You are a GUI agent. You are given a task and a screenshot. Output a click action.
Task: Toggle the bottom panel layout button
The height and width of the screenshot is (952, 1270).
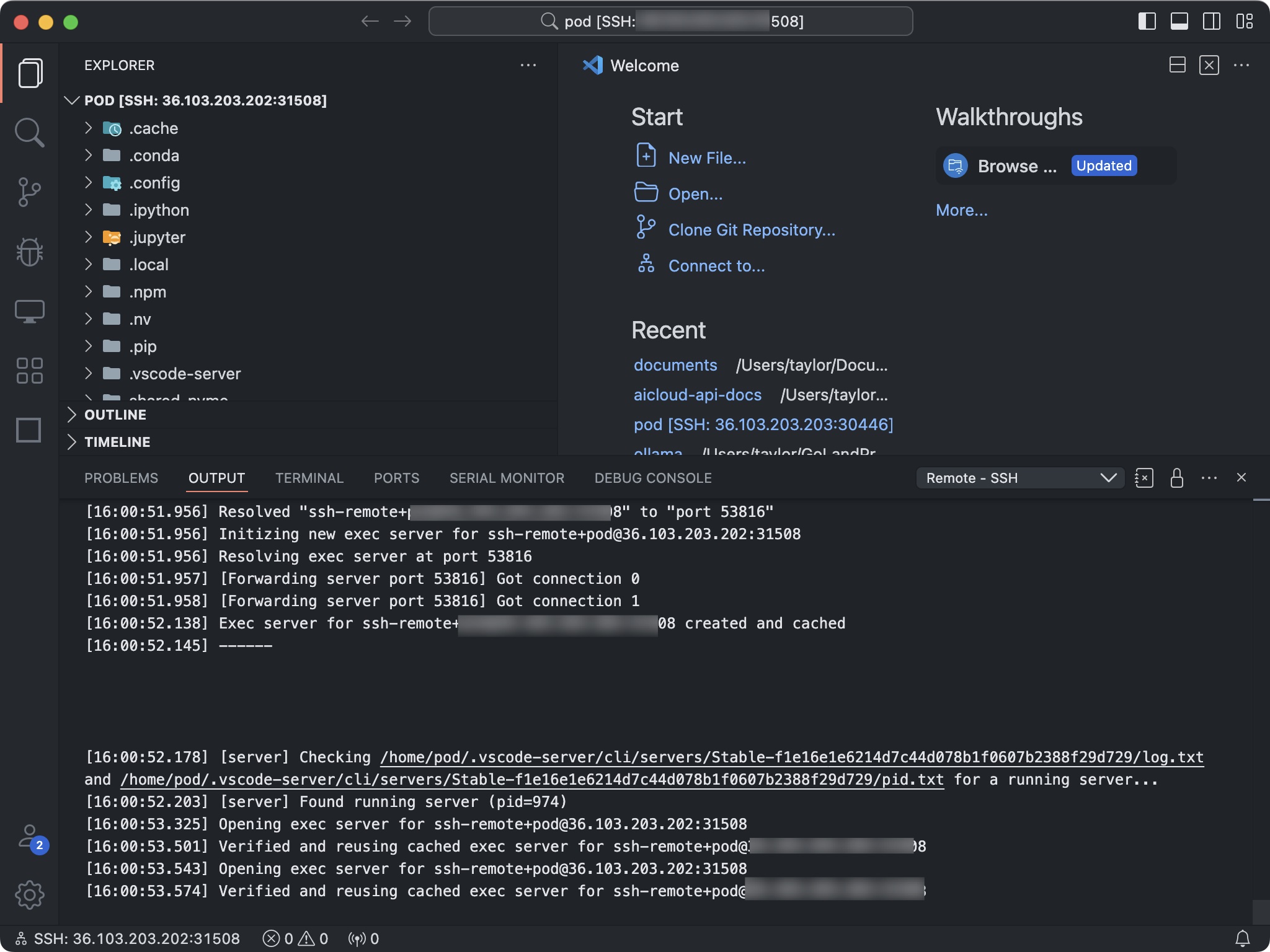tap(1179, 21)
